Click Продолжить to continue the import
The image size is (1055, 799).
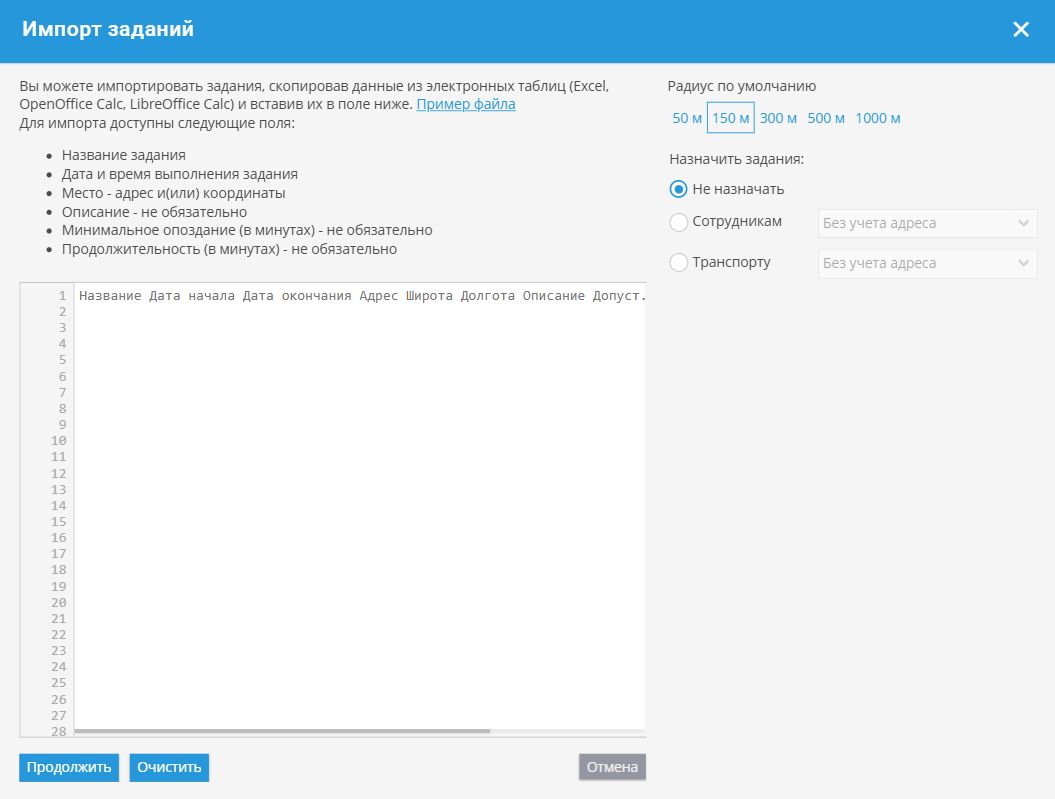tap(69, 767)
